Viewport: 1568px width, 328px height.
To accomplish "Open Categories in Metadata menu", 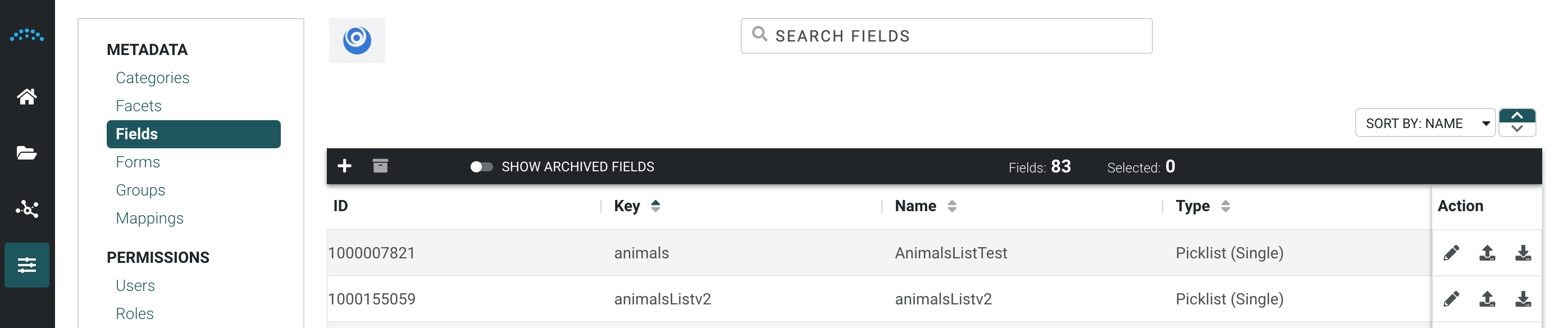I will tap(152, 78).
